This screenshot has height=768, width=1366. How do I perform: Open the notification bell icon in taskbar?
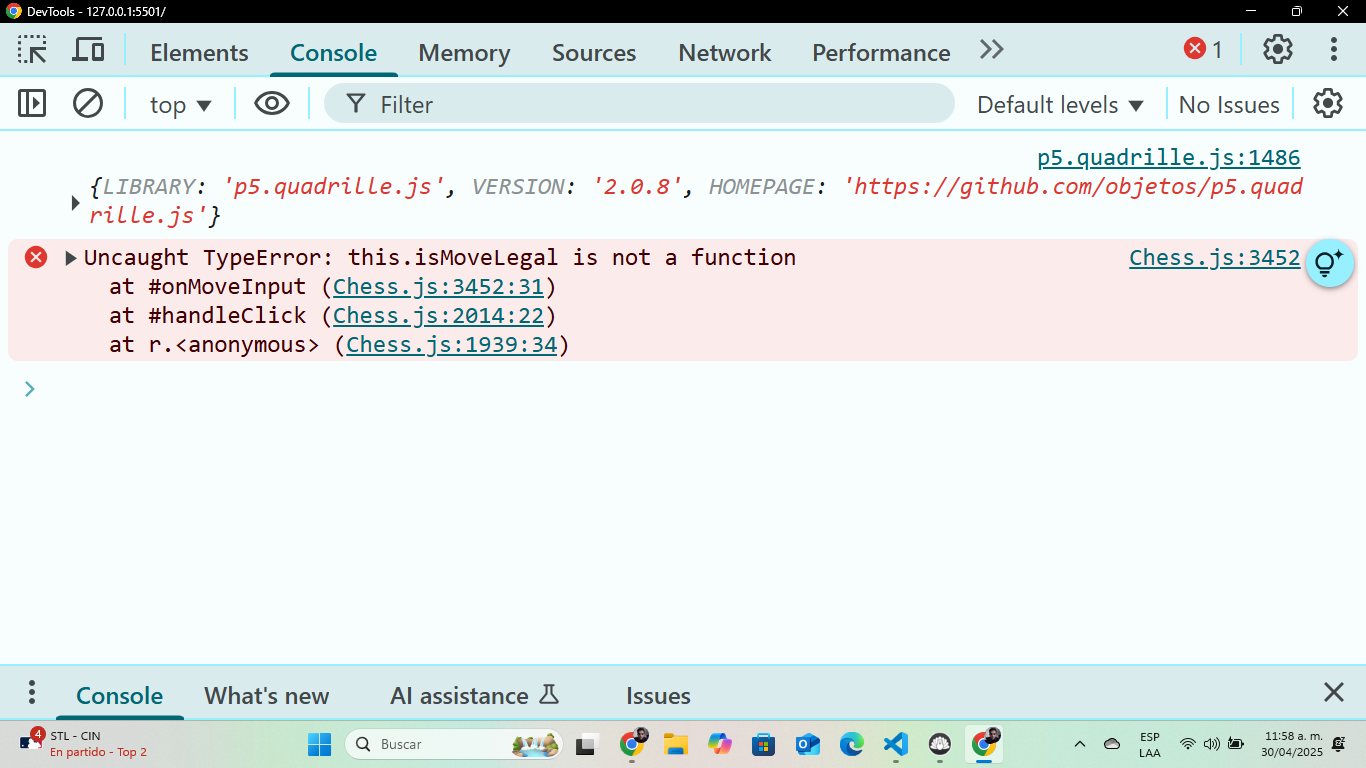(x=1338, y=744)
